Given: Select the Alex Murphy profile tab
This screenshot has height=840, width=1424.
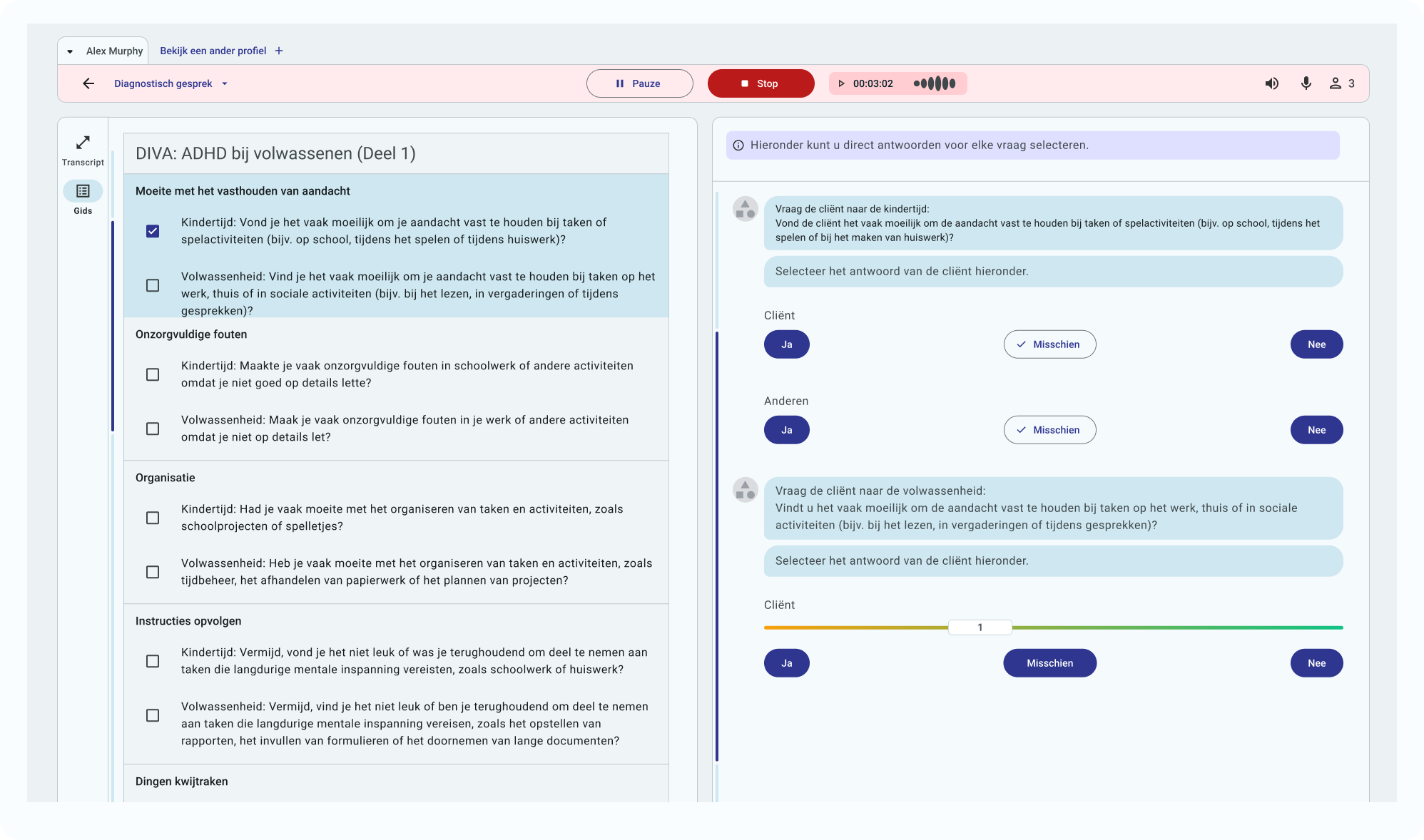Looking at the screenshot, I should [114, 51].
